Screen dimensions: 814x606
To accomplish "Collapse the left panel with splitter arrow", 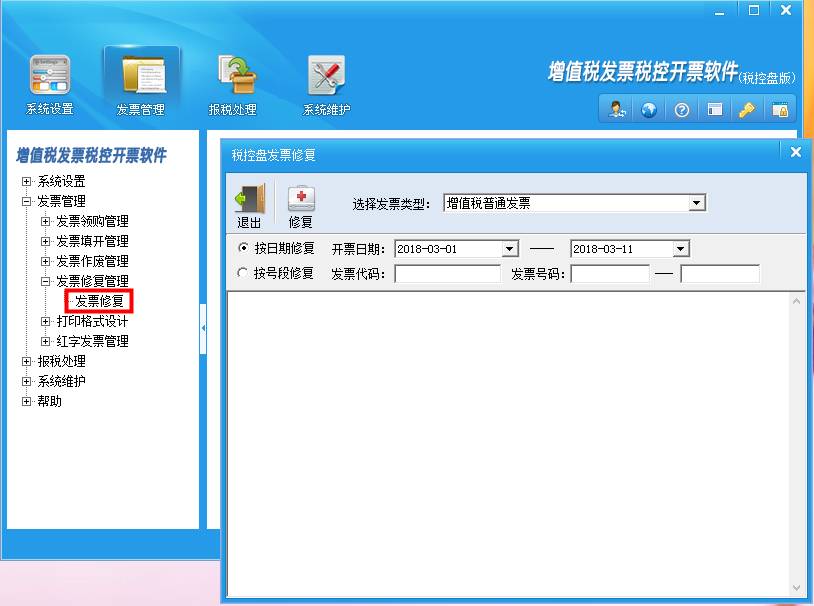I will 203,328.
